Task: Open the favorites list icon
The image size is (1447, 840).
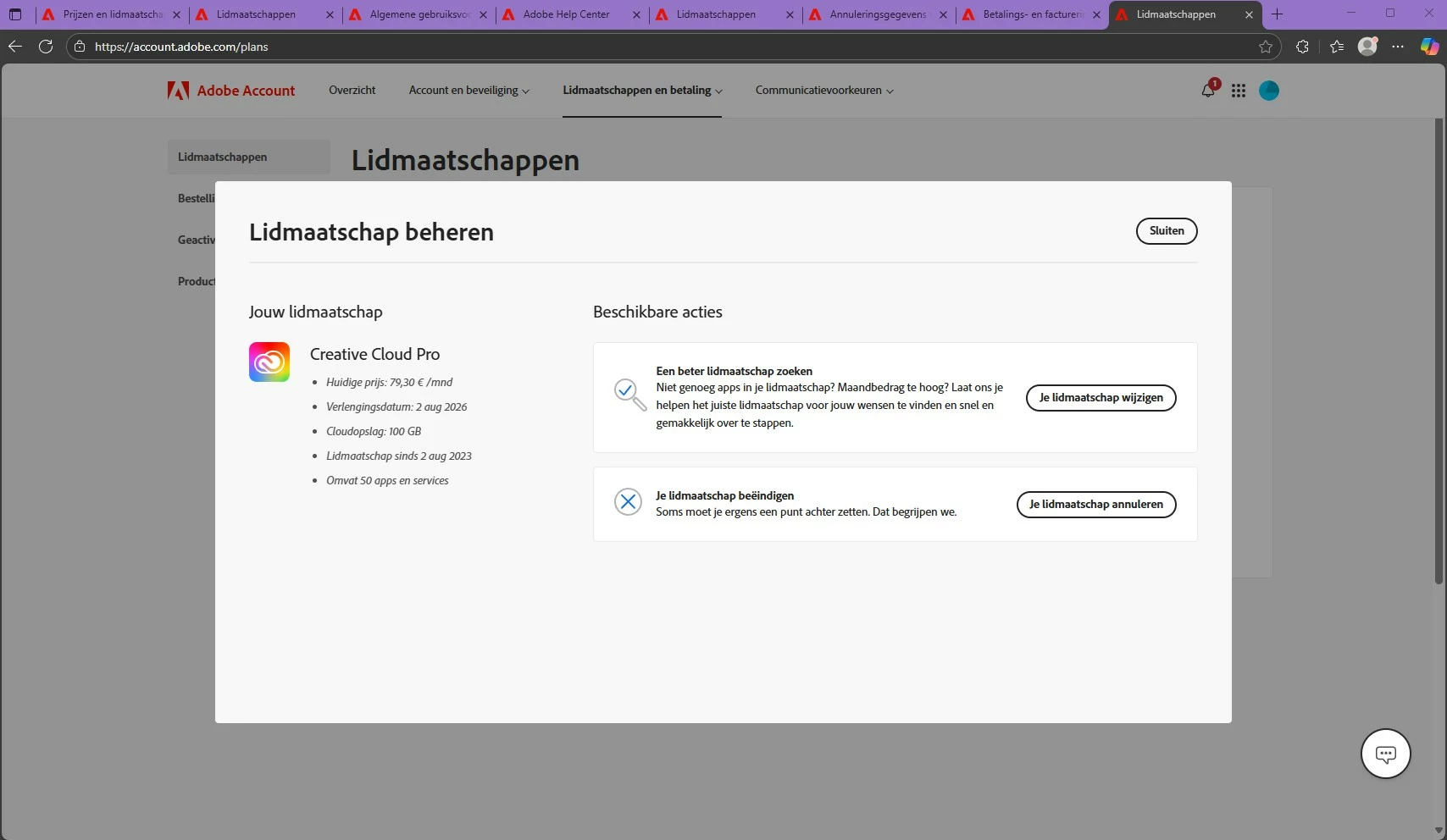Action: [x=1337, y=47]
